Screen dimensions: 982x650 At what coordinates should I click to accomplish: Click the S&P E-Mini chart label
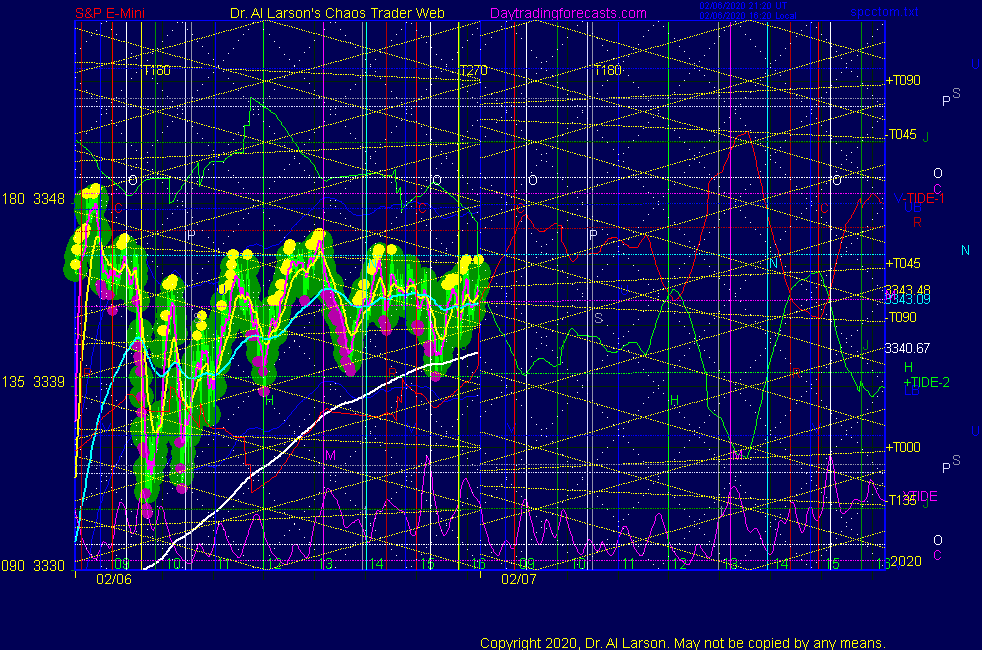coord(110,13)
